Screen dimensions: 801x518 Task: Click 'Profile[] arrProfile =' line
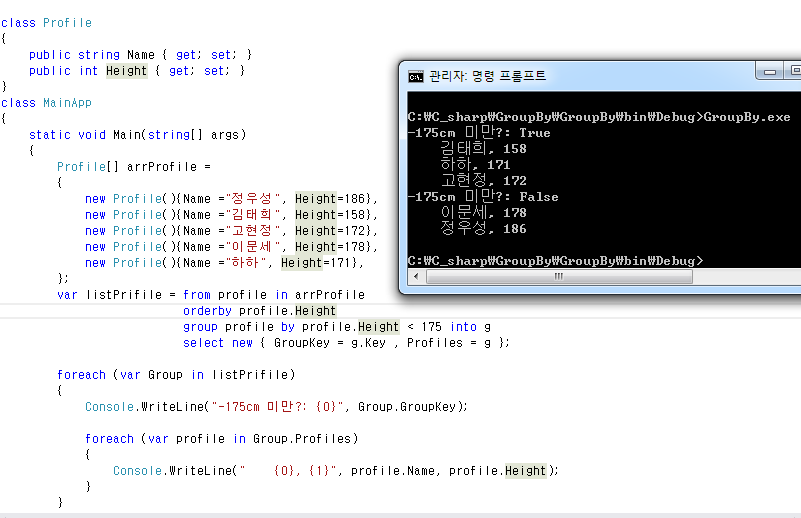134,167
